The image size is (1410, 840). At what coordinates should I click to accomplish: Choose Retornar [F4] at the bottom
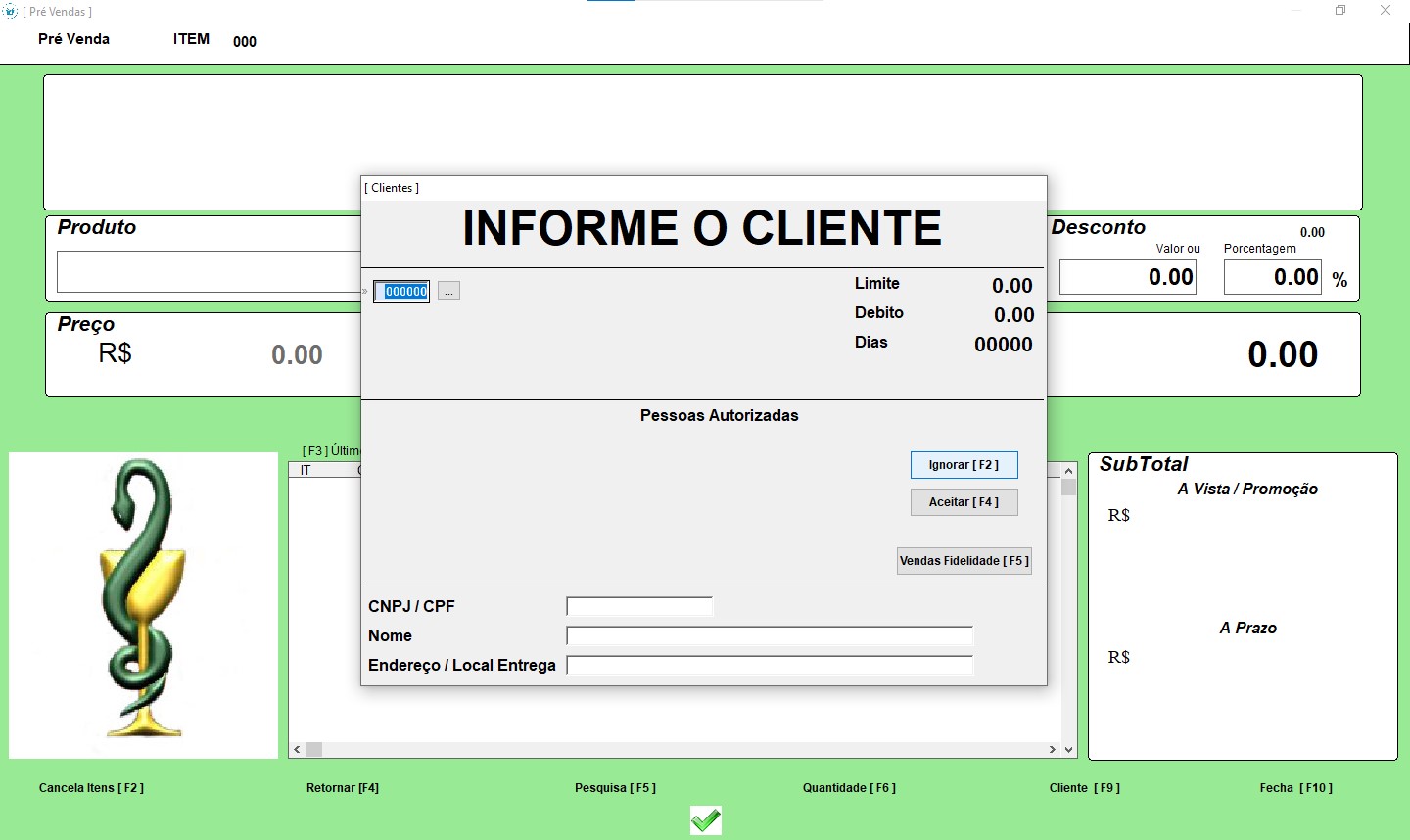click(x=343, y=788)
